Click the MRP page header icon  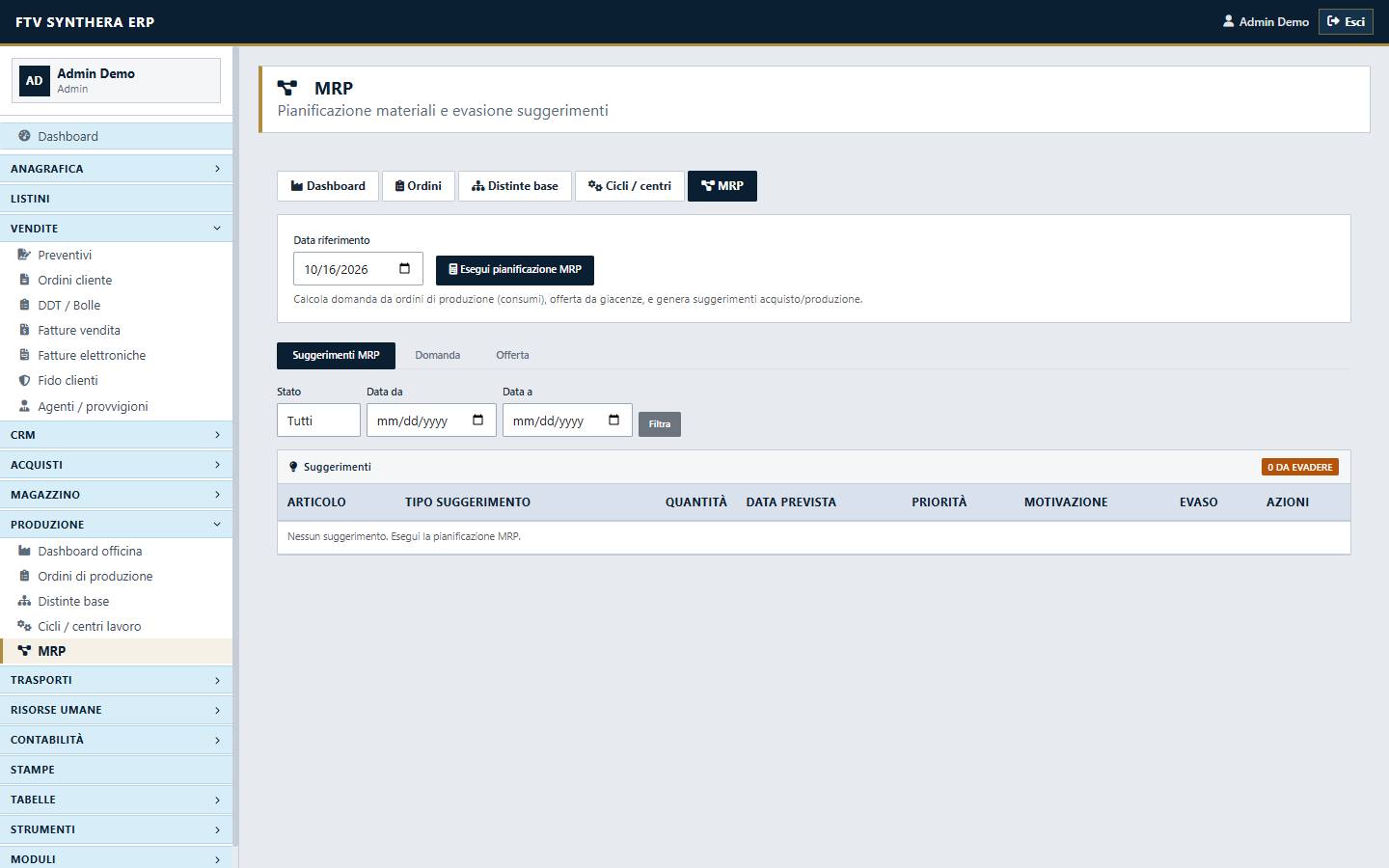[287, 88]
